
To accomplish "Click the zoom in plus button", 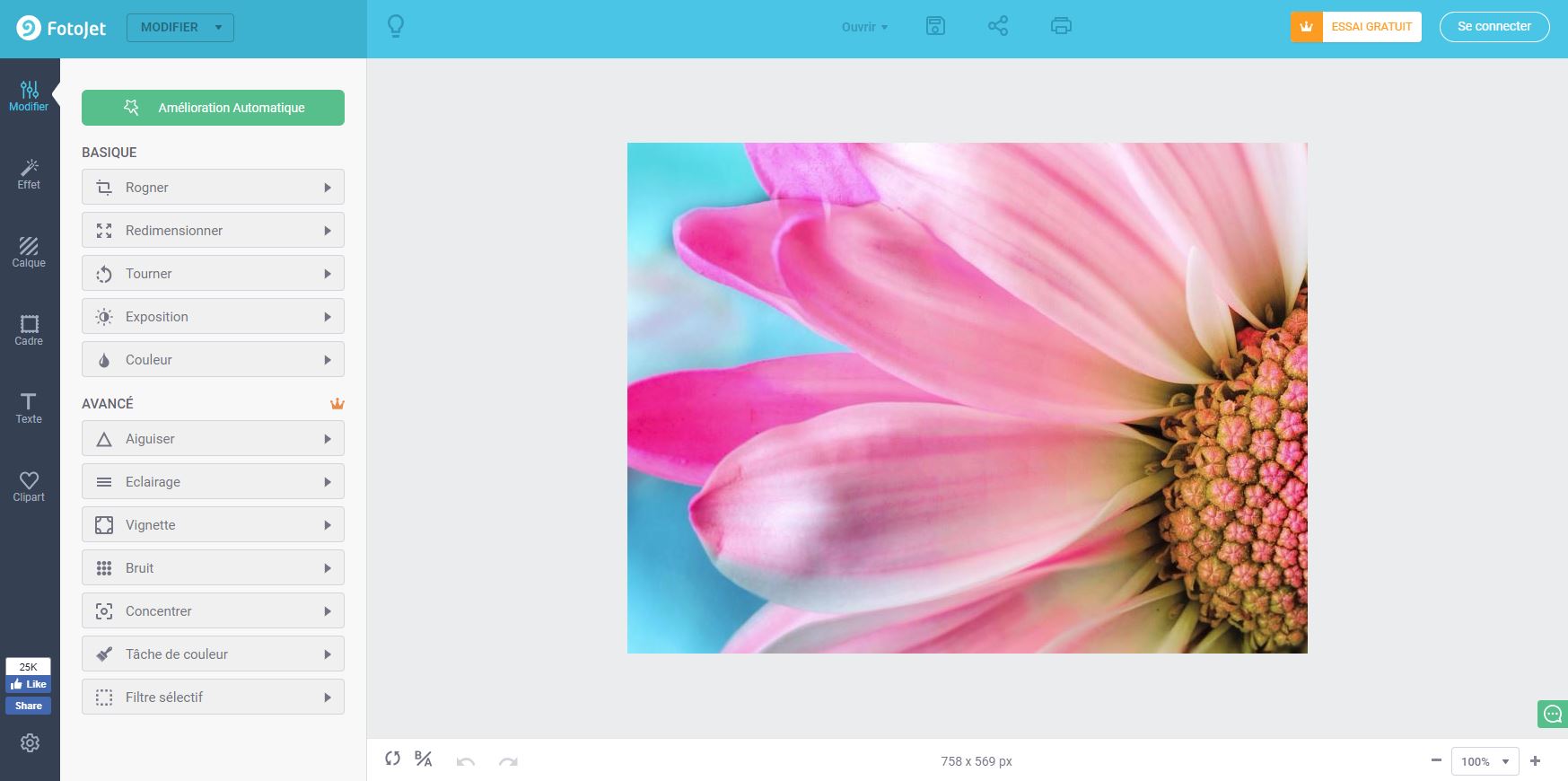I will (x=1536, y=760).
